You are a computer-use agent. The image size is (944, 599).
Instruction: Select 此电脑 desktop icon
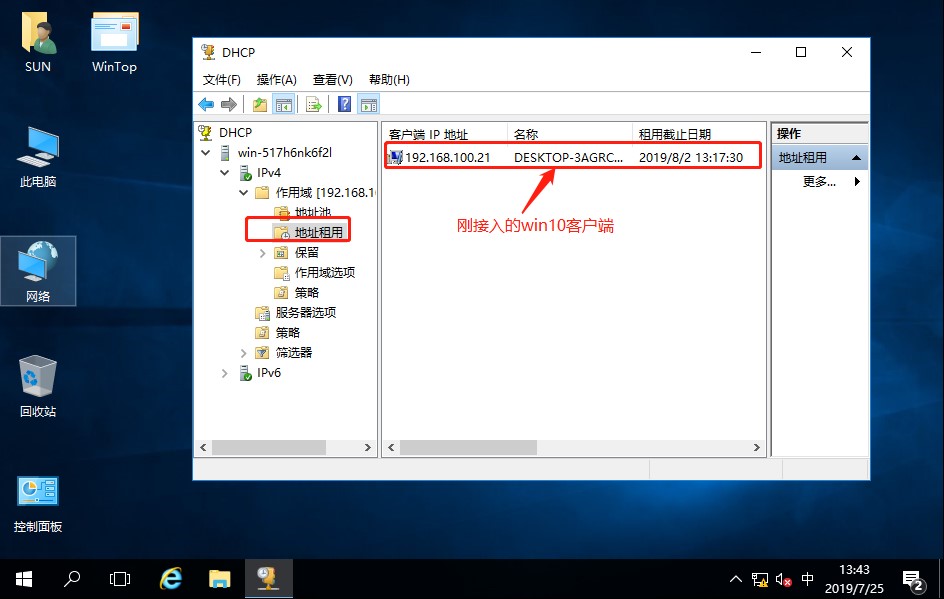point(38,158)
